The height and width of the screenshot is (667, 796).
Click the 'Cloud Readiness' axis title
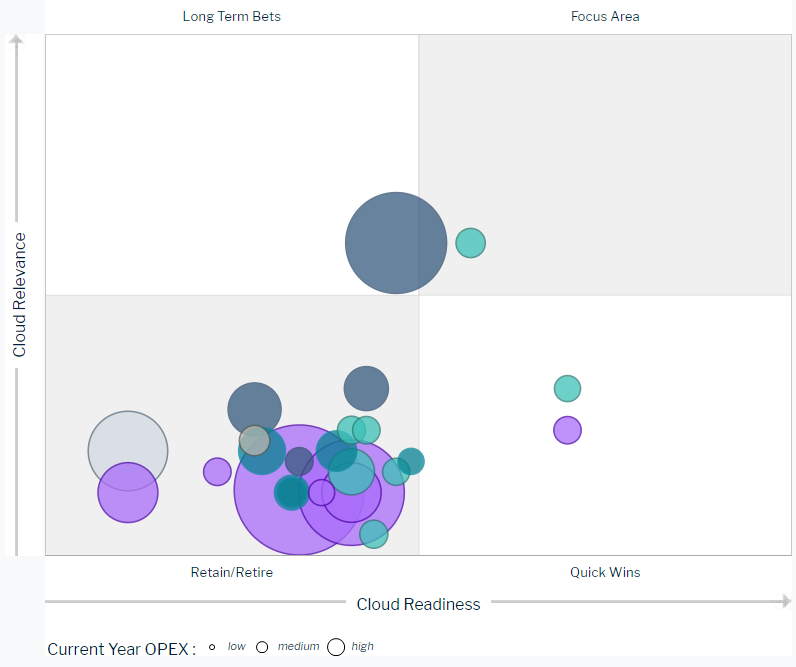[x=418, y=604]
